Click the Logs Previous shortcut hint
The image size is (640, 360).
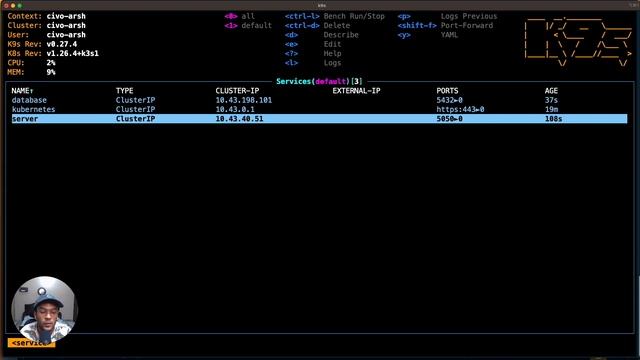point(469,16)
